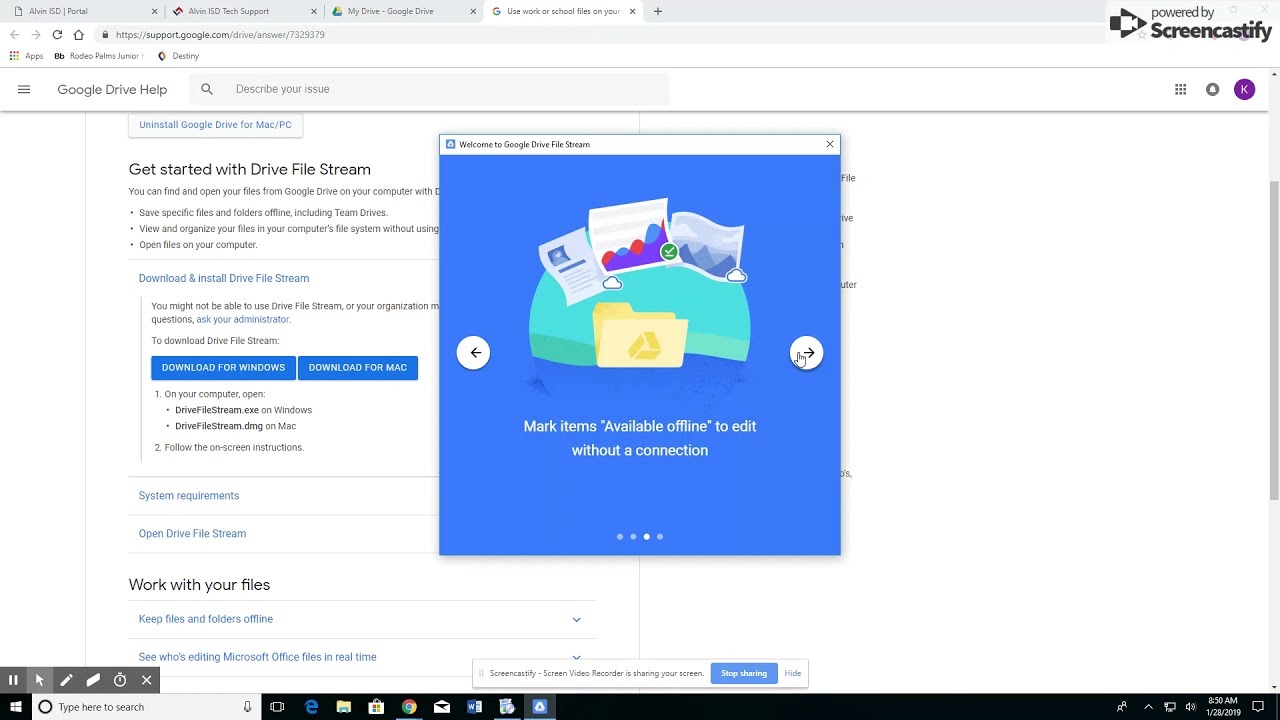Open the Windows Action Center
This screenshot has width=1280, height=720.
tap(1258, 707)
